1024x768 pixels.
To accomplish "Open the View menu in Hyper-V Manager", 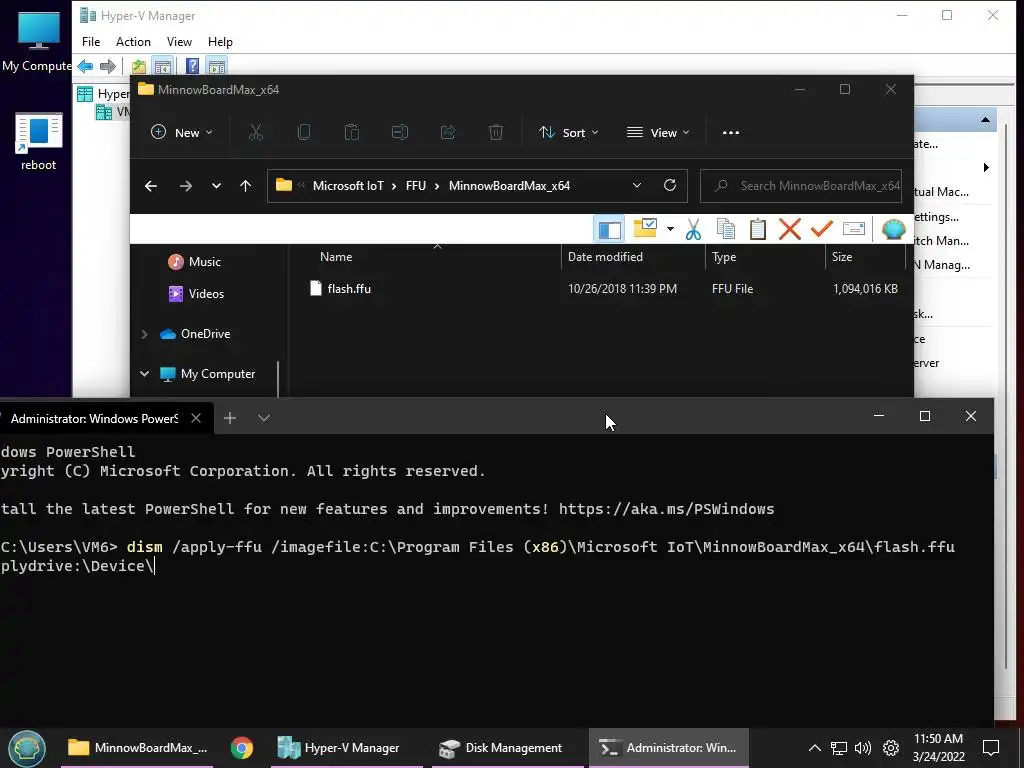I will click(179, 42).
